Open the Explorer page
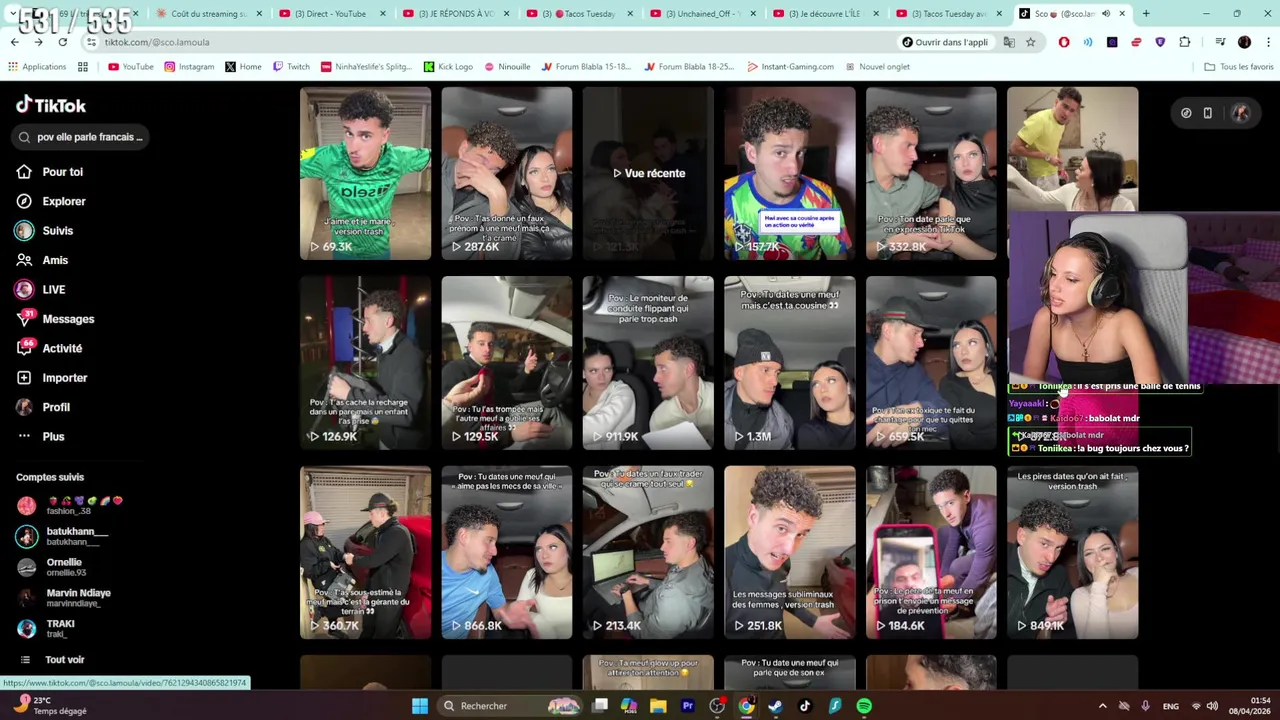Image resolution: width=1280 pixels, height=720 pixels. pos(51,201)
